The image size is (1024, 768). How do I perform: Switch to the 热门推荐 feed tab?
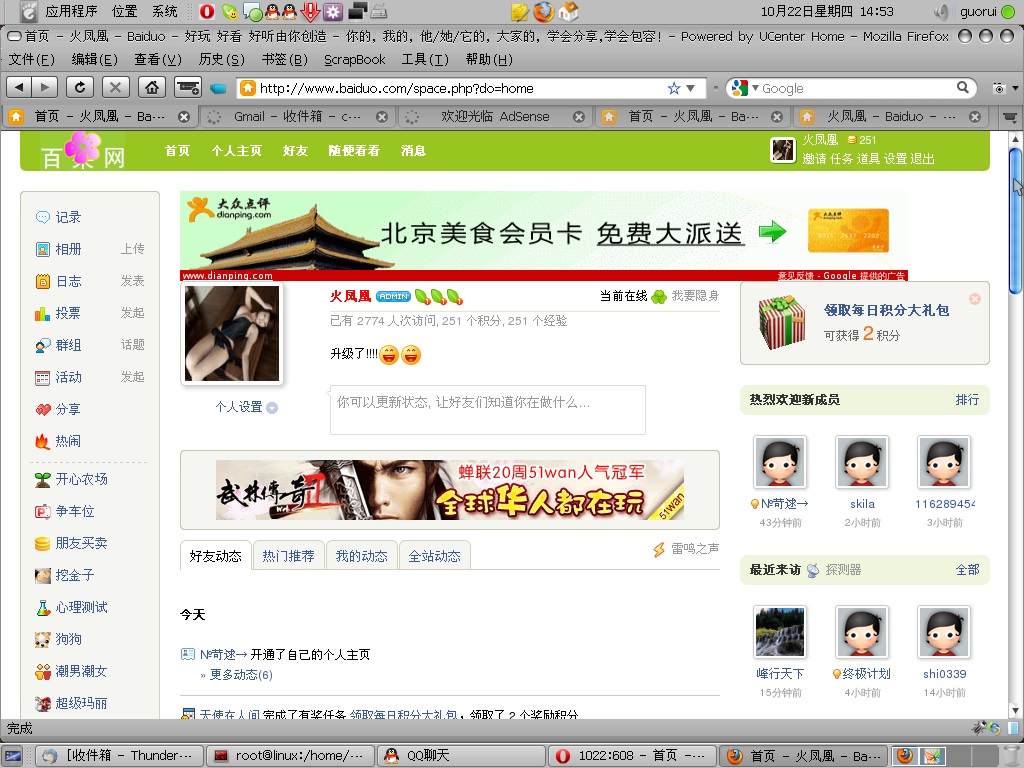coord(289,556)
